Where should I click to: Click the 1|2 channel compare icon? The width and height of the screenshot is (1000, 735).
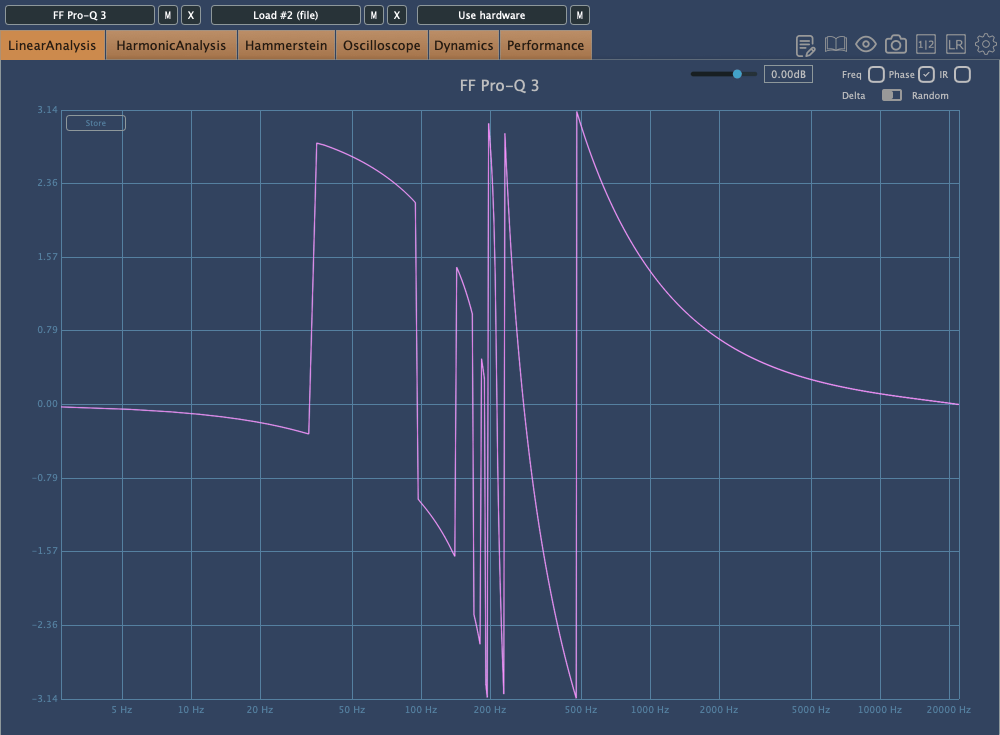click(926, 45)
